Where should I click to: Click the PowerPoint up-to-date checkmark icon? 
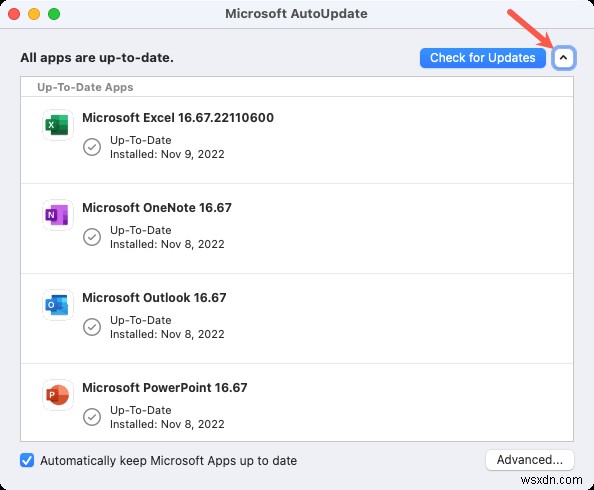92,417
